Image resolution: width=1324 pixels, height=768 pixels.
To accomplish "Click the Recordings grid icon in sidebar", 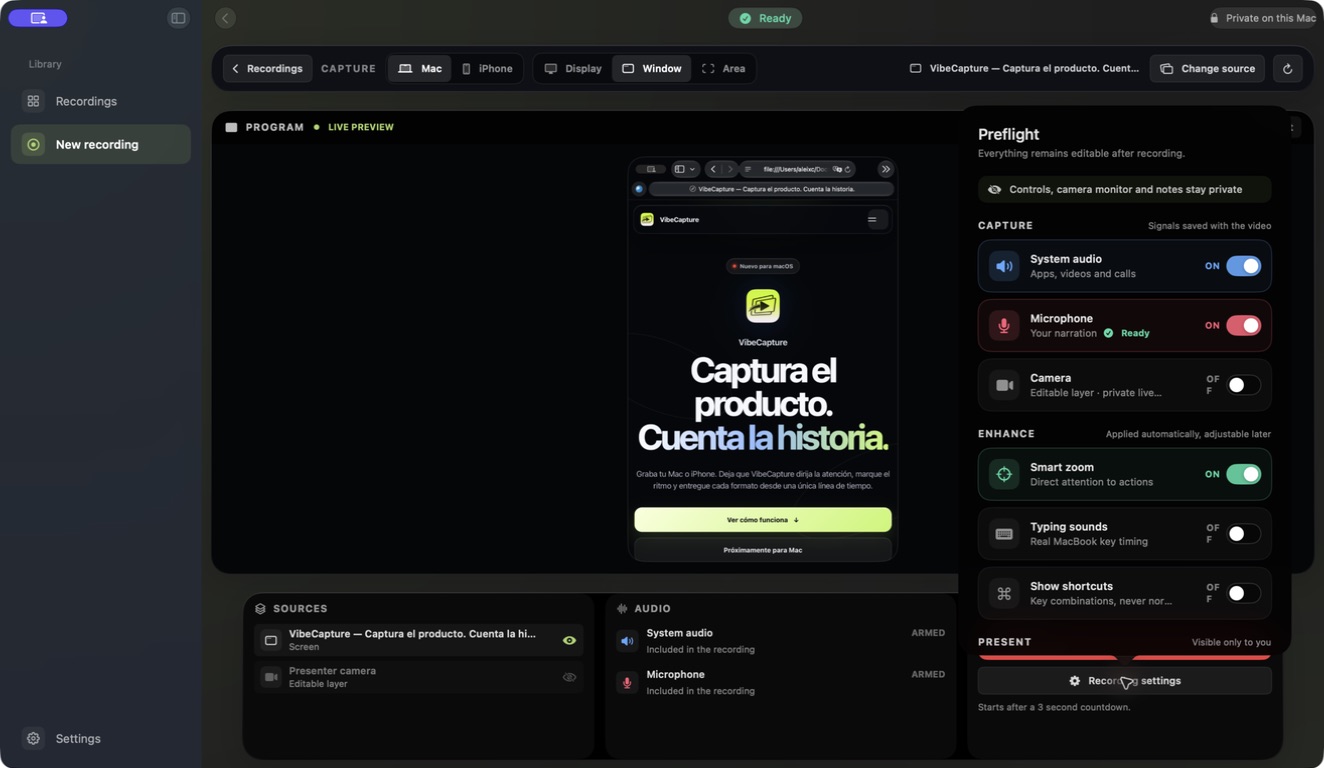I will click(33, 101).
